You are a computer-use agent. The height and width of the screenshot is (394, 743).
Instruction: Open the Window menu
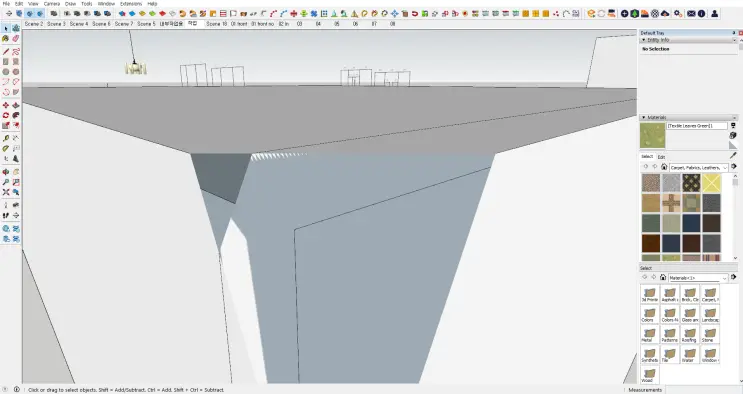point(106,4)
